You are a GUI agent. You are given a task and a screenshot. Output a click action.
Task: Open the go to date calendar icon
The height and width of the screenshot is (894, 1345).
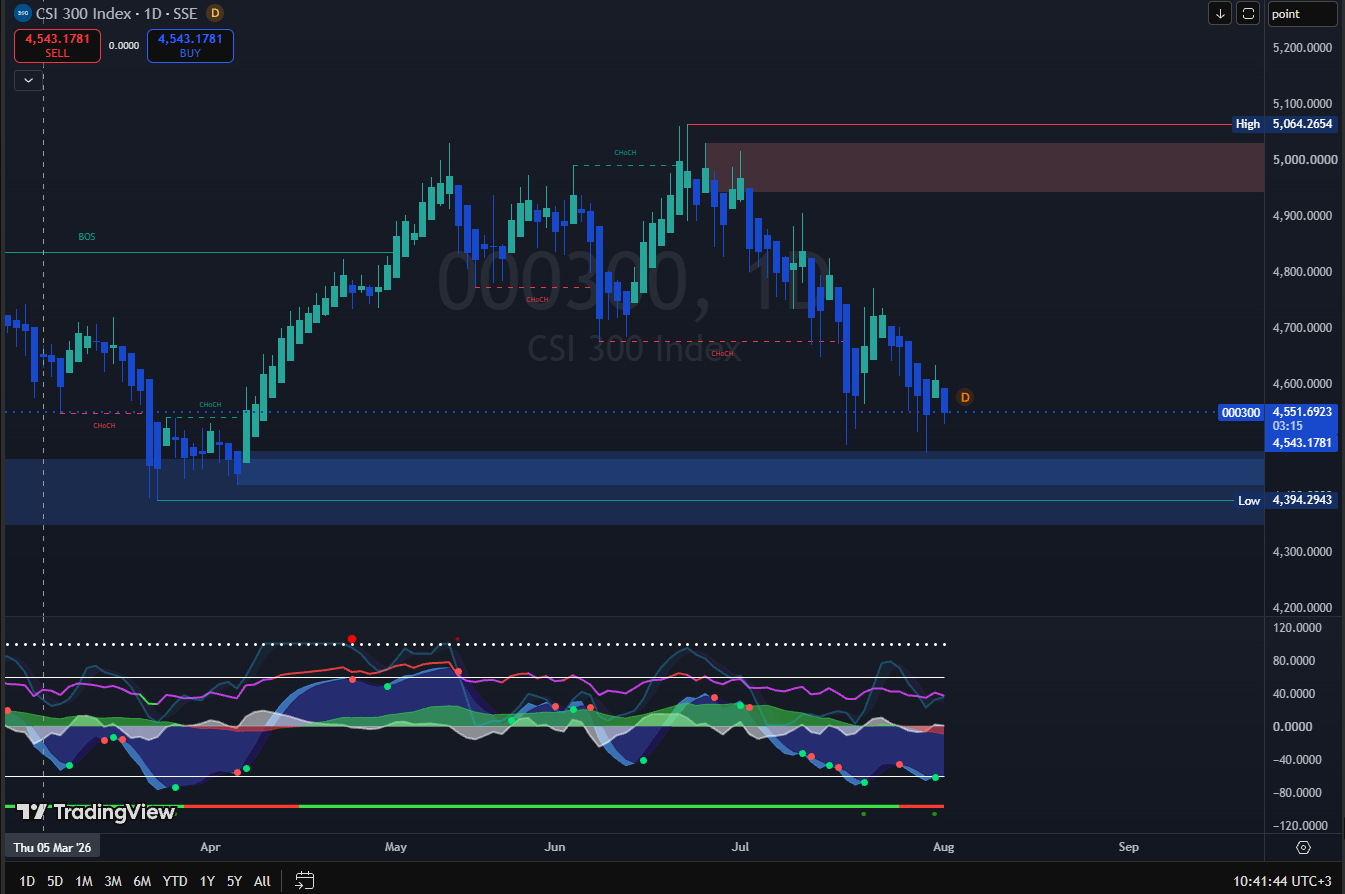pyautogui.click(x=305, y=880)
